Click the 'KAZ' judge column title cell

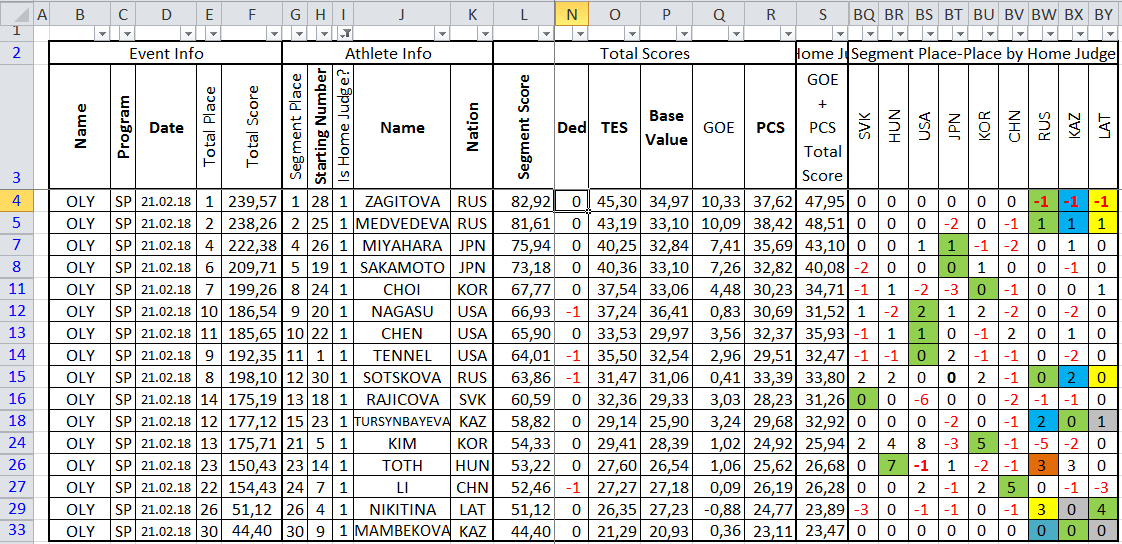click(1074, 127)
